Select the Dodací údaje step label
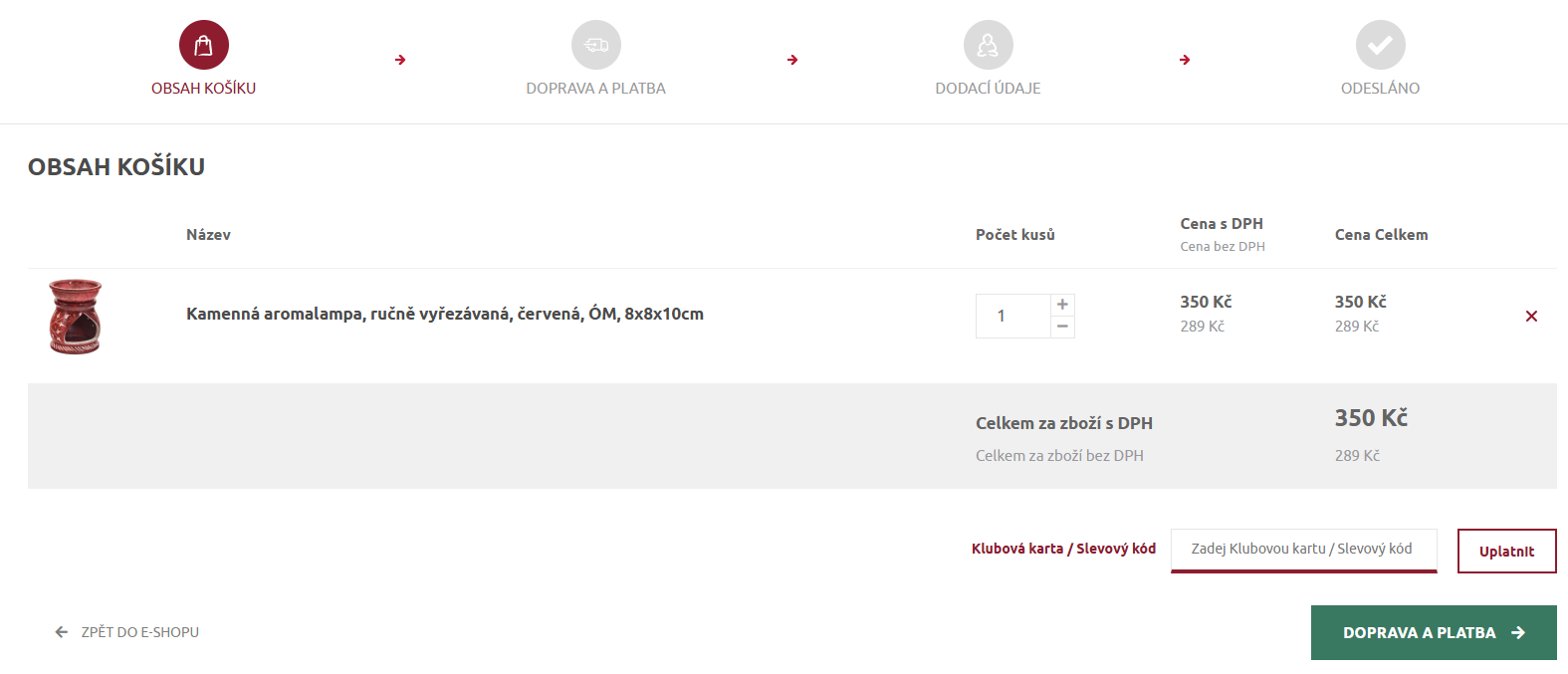 coord(989,89)
